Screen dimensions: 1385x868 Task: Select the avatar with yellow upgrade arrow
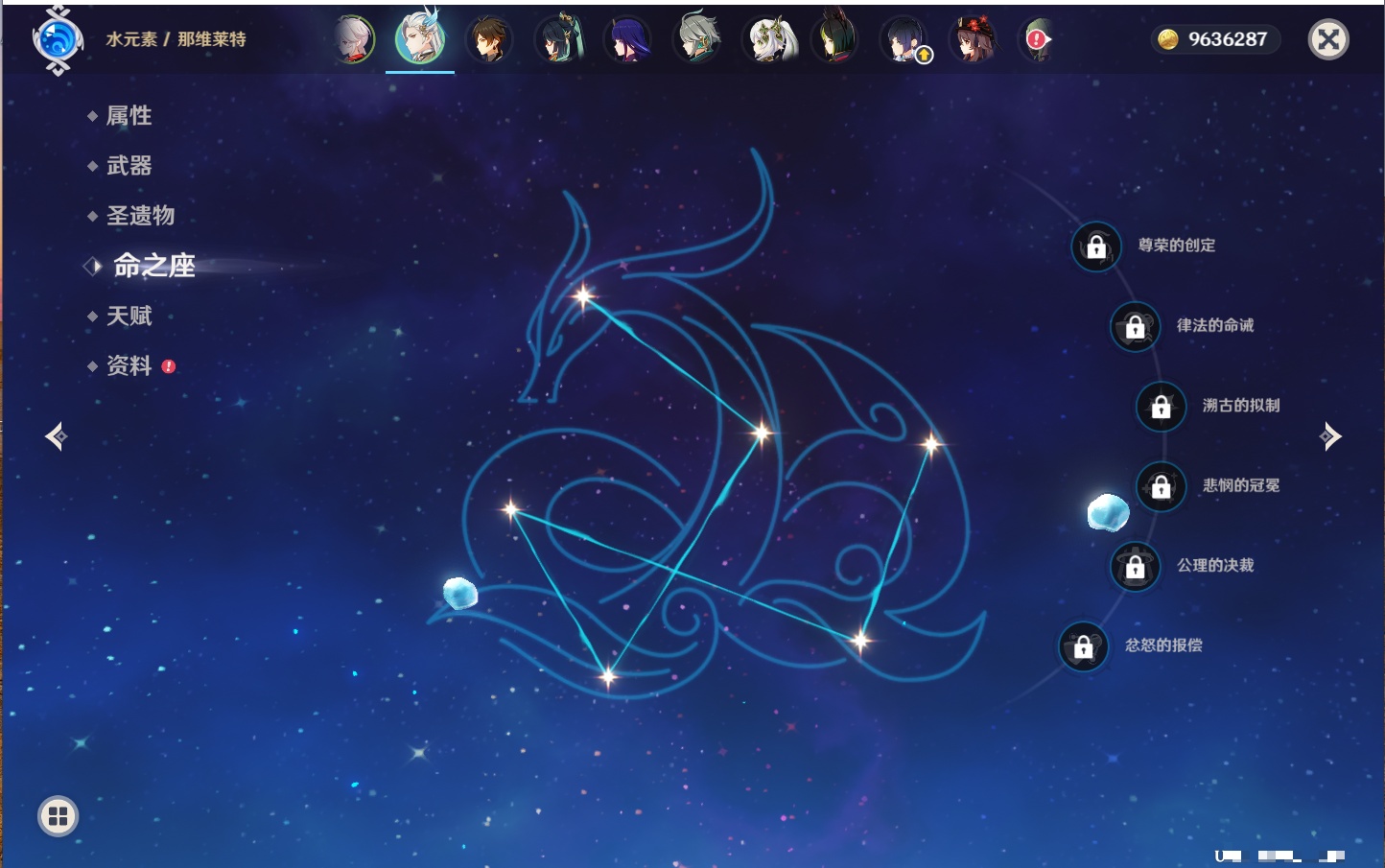(904, 40)
